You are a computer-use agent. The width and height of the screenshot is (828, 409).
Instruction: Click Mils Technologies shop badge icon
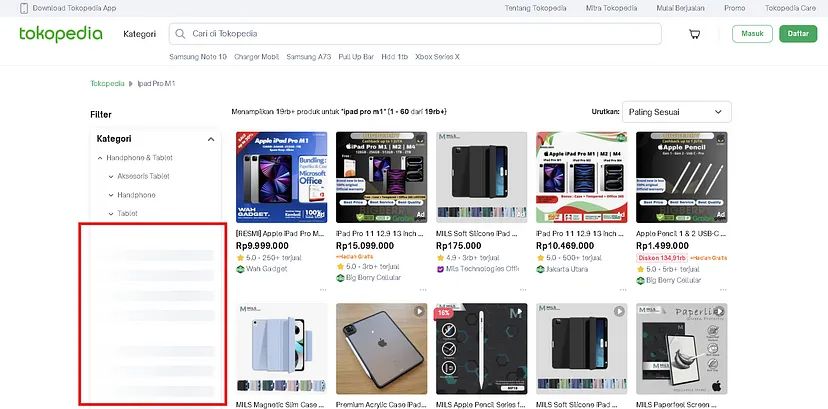(440, 269)
